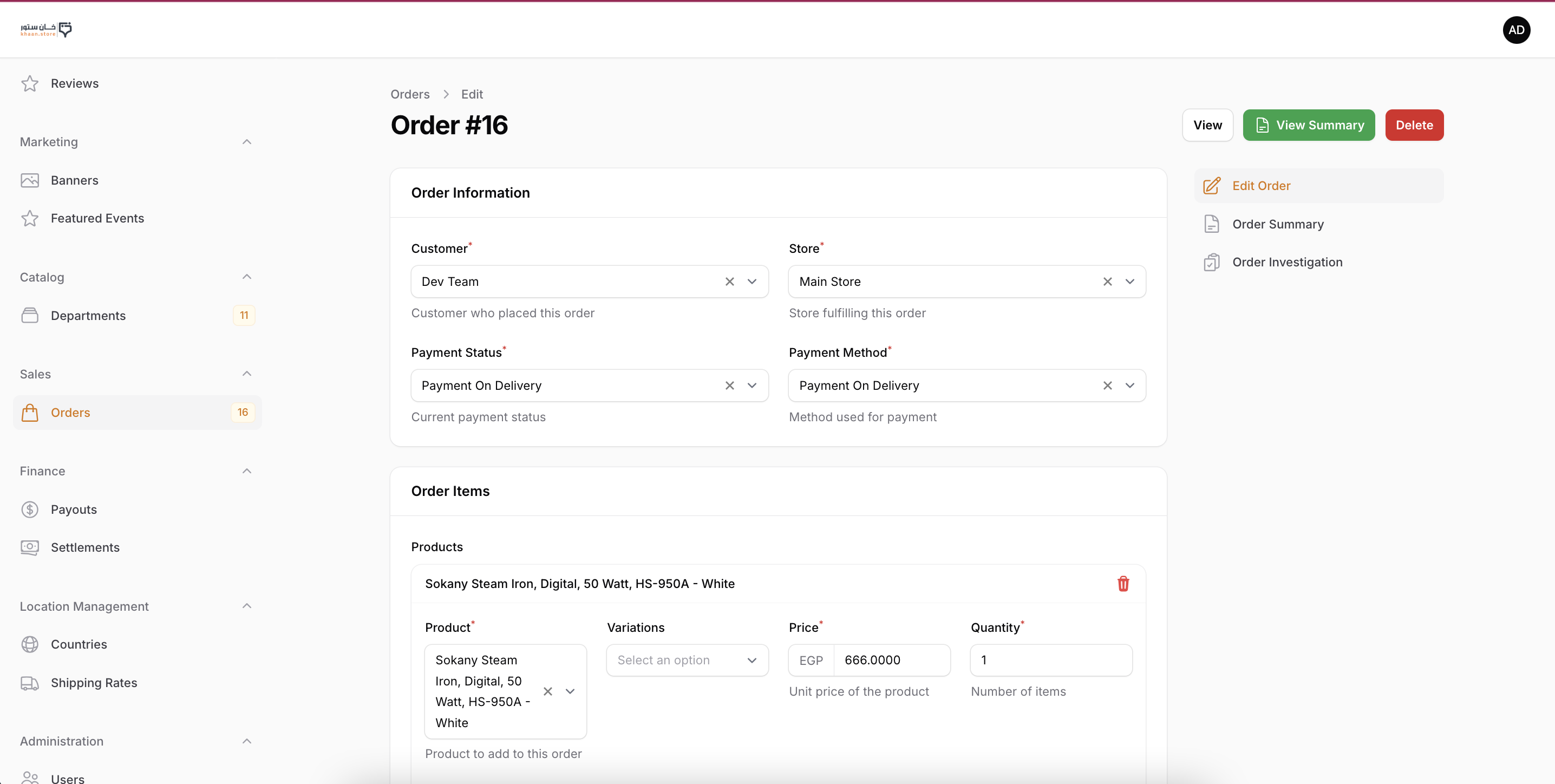Collapse the Finance sidebar group
The image size is (1555, 784).
(246, 472)
